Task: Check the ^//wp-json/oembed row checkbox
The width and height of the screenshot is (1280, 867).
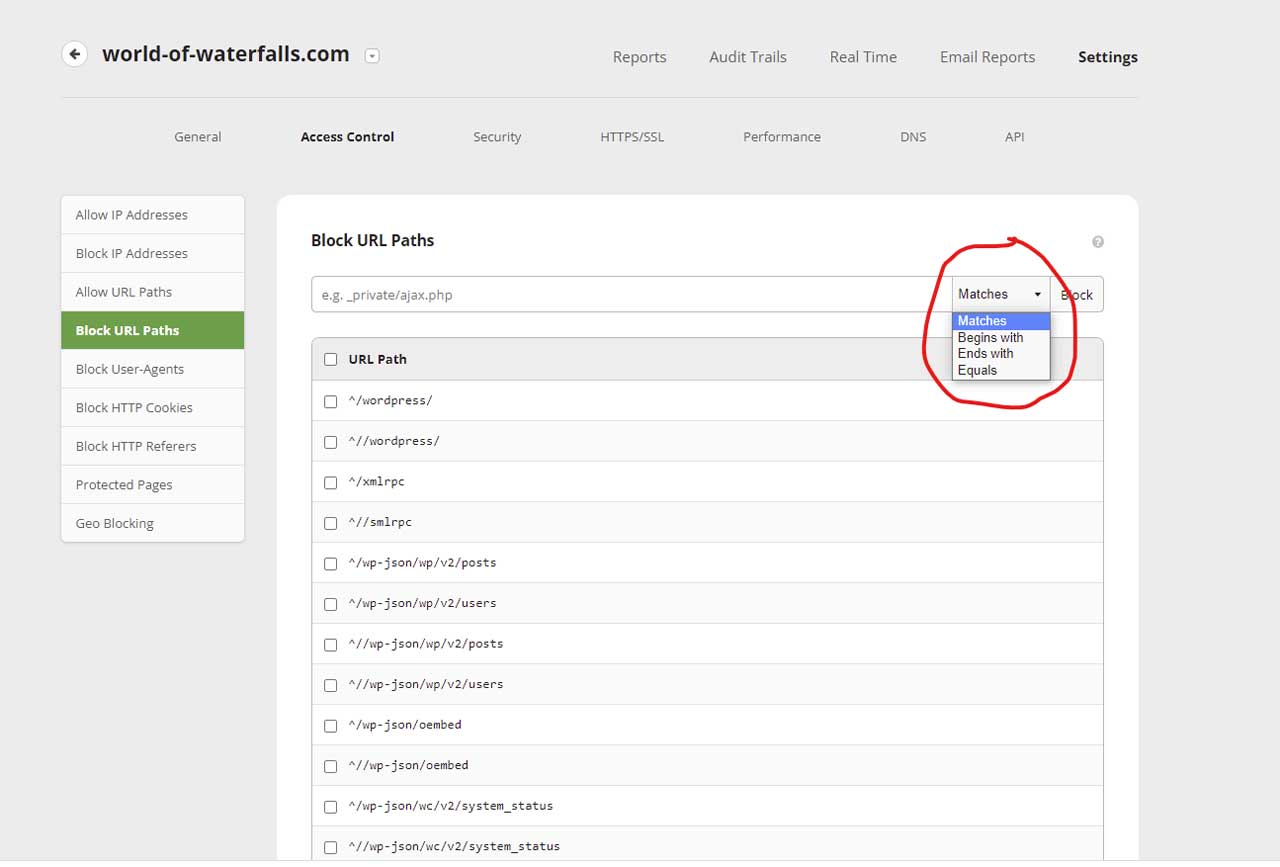Action: (x=331, y=766)
